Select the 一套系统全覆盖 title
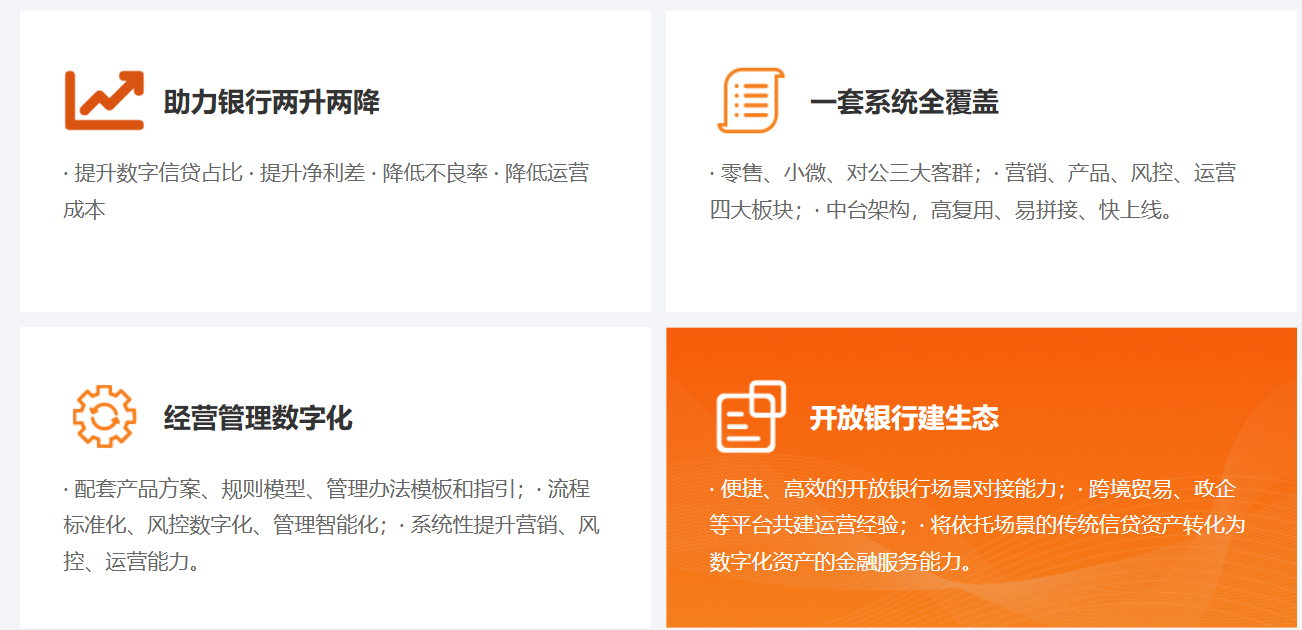The image size is (1302, 630). pos(903,102)
